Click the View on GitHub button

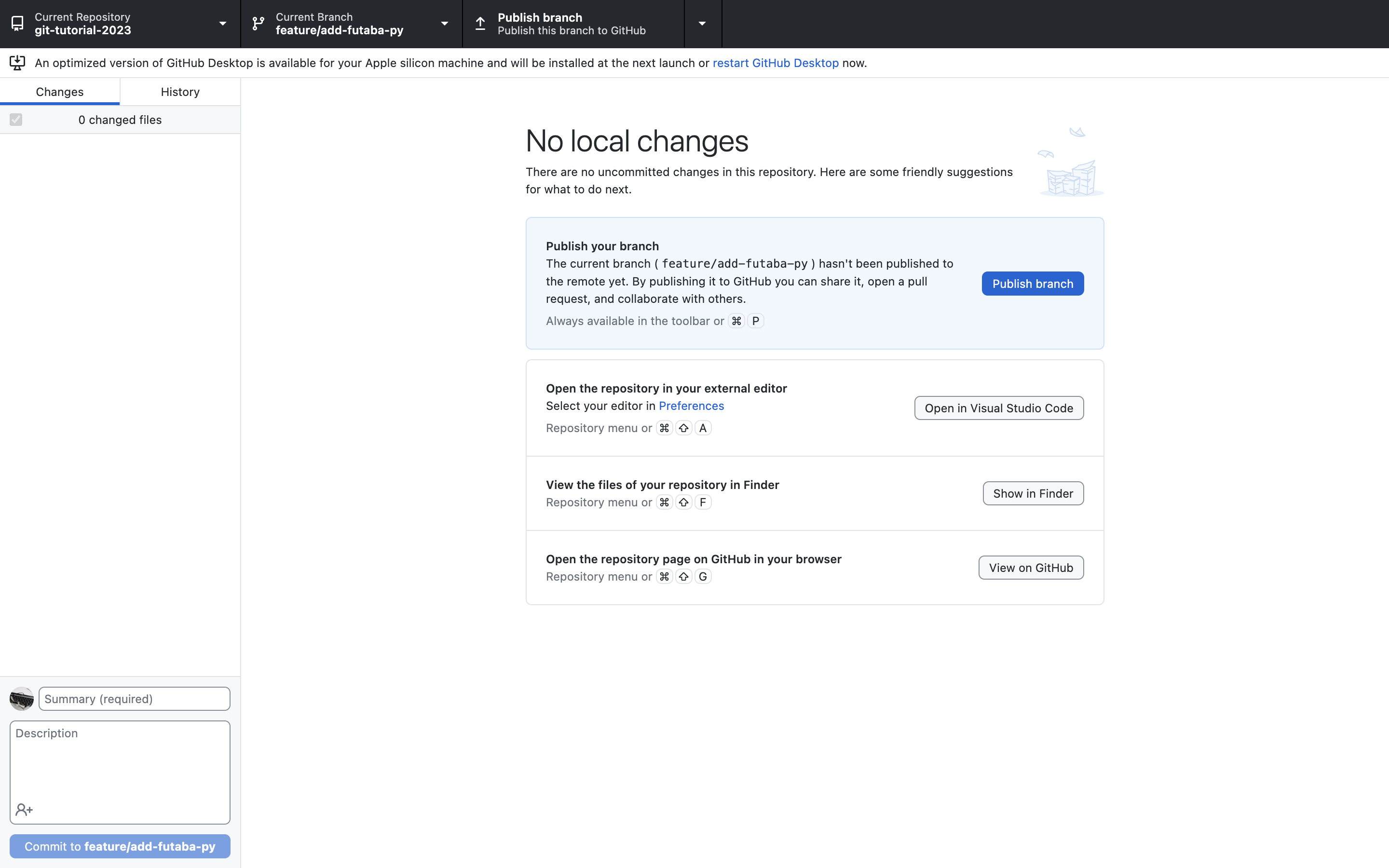[1030, 568]
